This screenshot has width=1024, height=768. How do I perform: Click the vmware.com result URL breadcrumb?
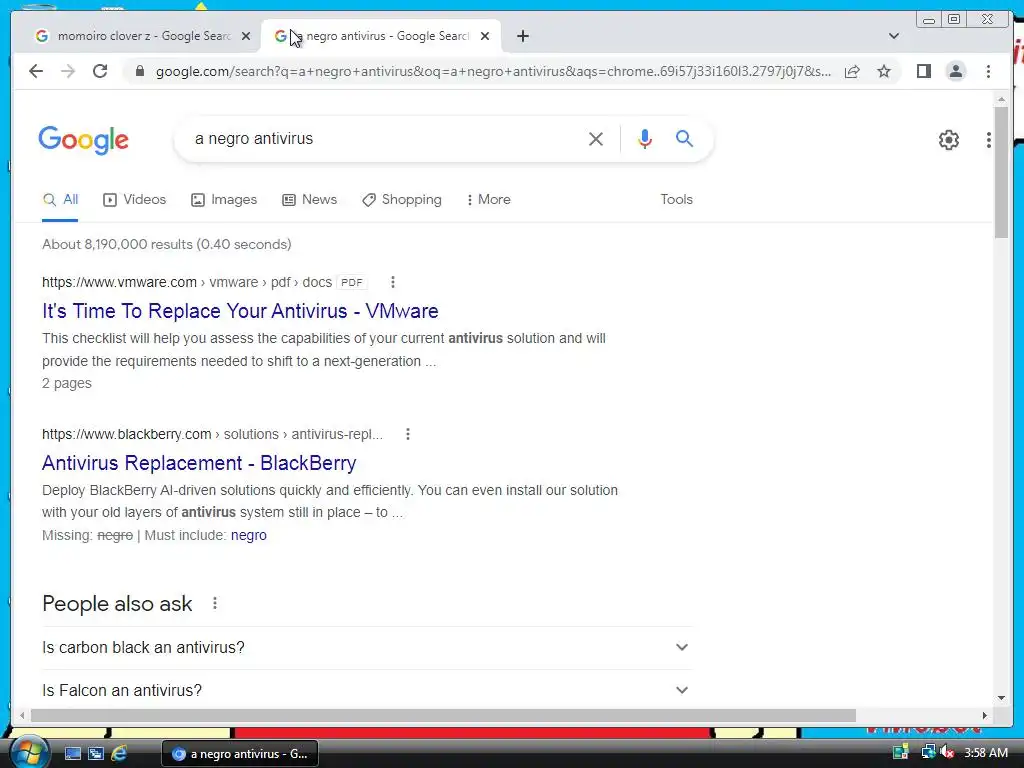pos(187,282)
